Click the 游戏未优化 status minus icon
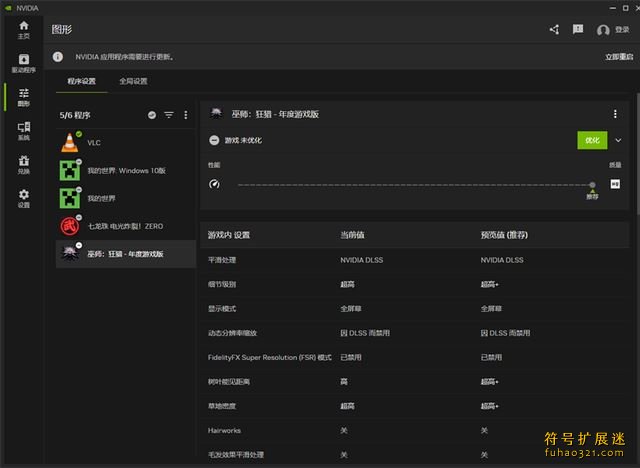Screen dimensions: 640x468 214,140
